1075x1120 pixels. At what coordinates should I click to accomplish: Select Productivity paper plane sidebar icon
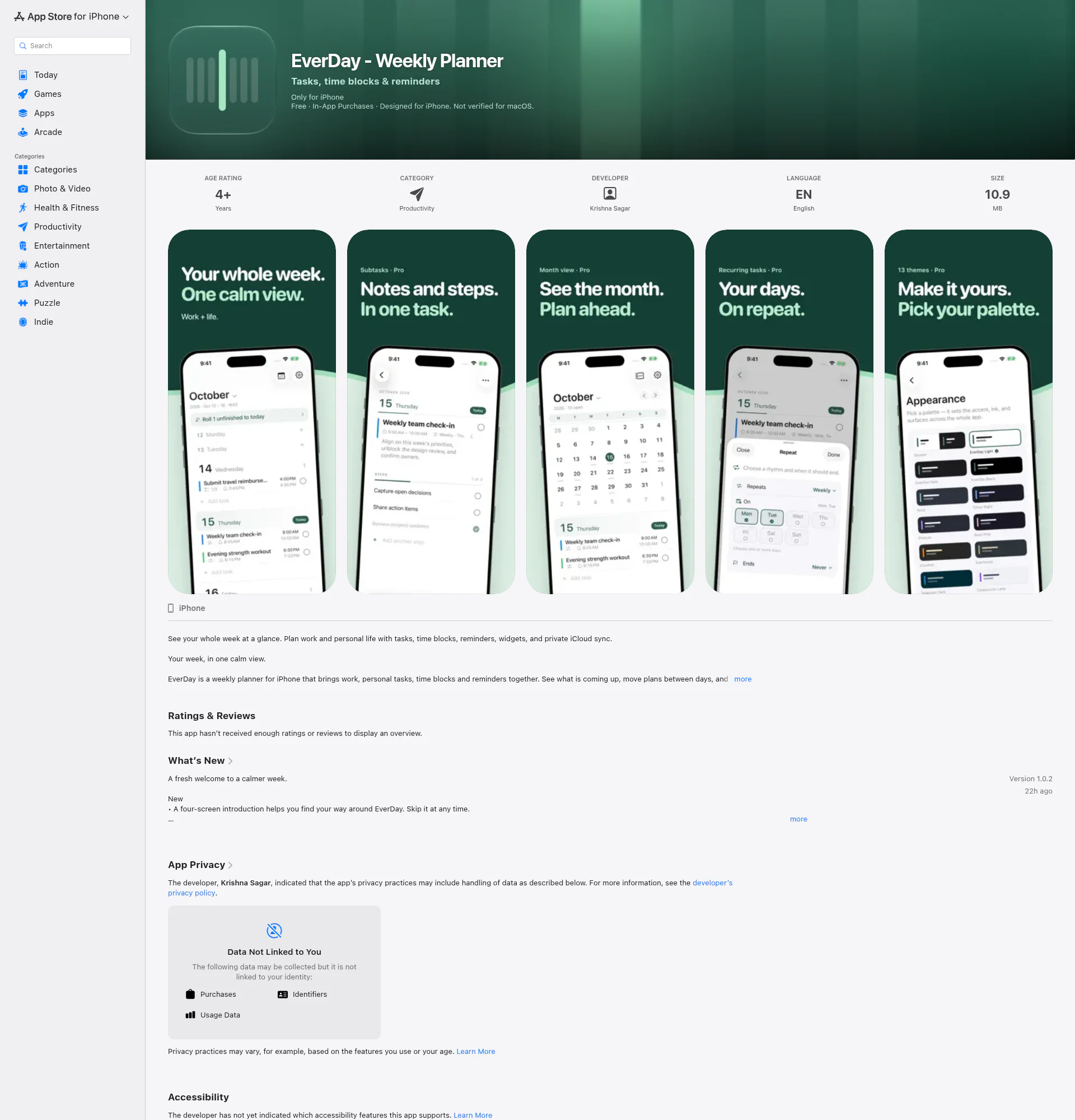(23, 227)
